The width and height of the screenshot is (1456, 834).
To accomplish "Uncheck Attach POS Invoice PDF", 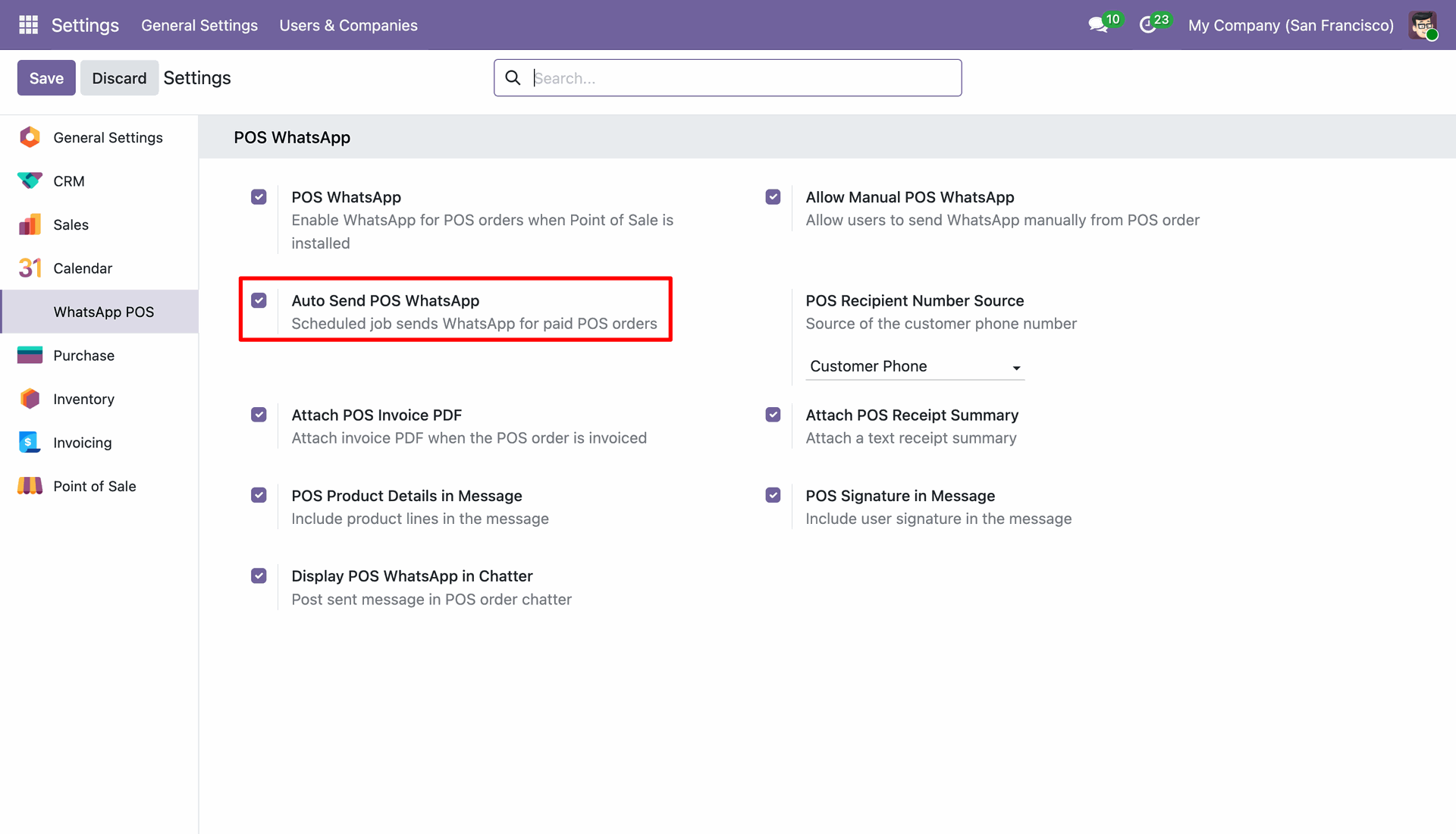I will [x=259, y=415].
